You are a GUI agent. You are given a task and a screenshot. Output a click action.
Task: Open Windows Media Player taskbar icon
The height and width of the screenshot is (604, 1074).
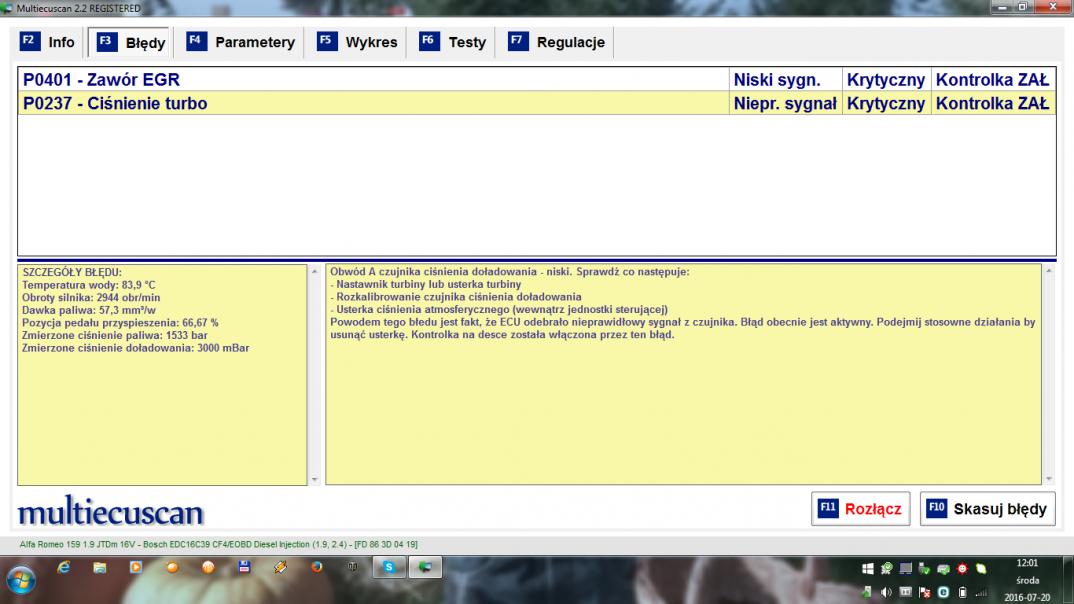click(136, 567)
